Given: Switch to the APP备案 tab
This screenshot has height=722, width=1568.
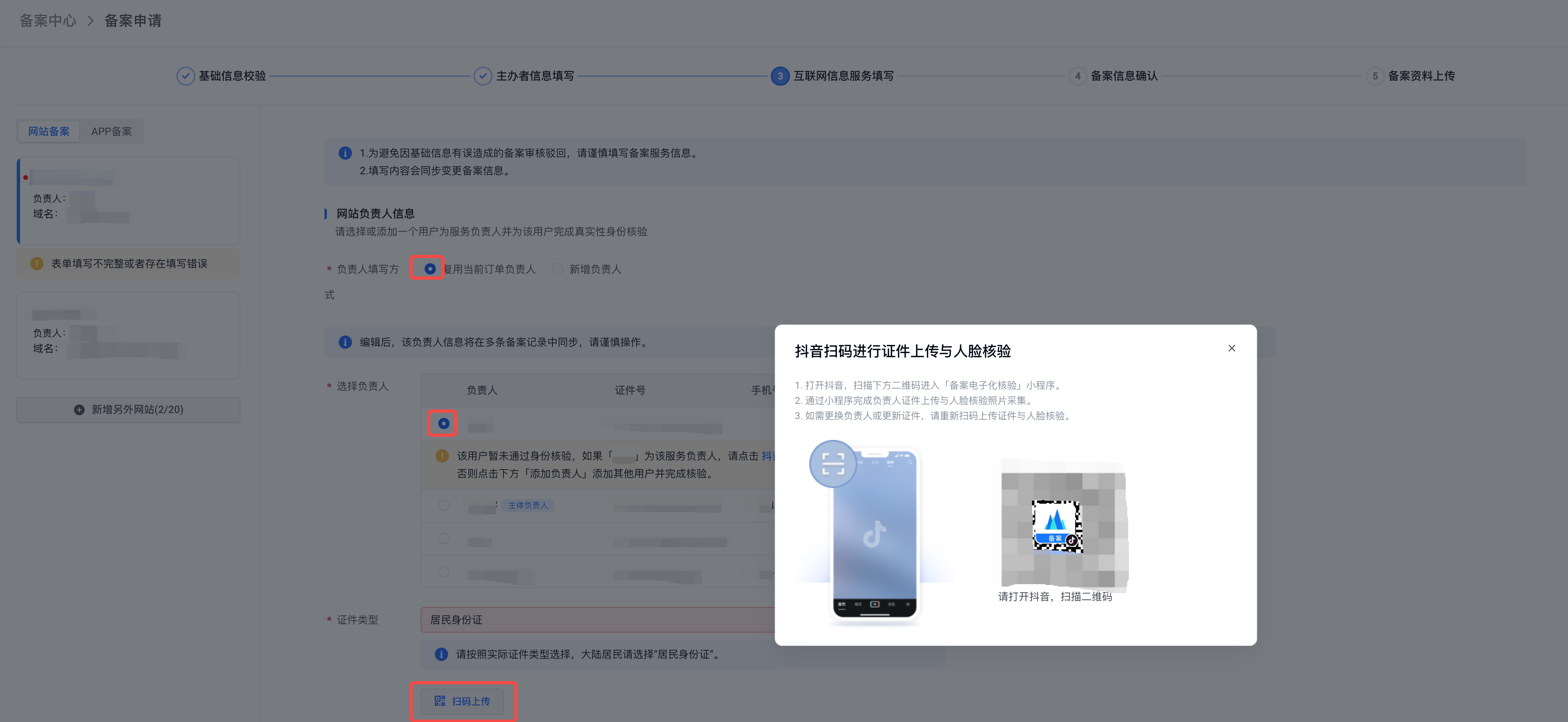Looking at the screenshot, I should tap(111, 131).
